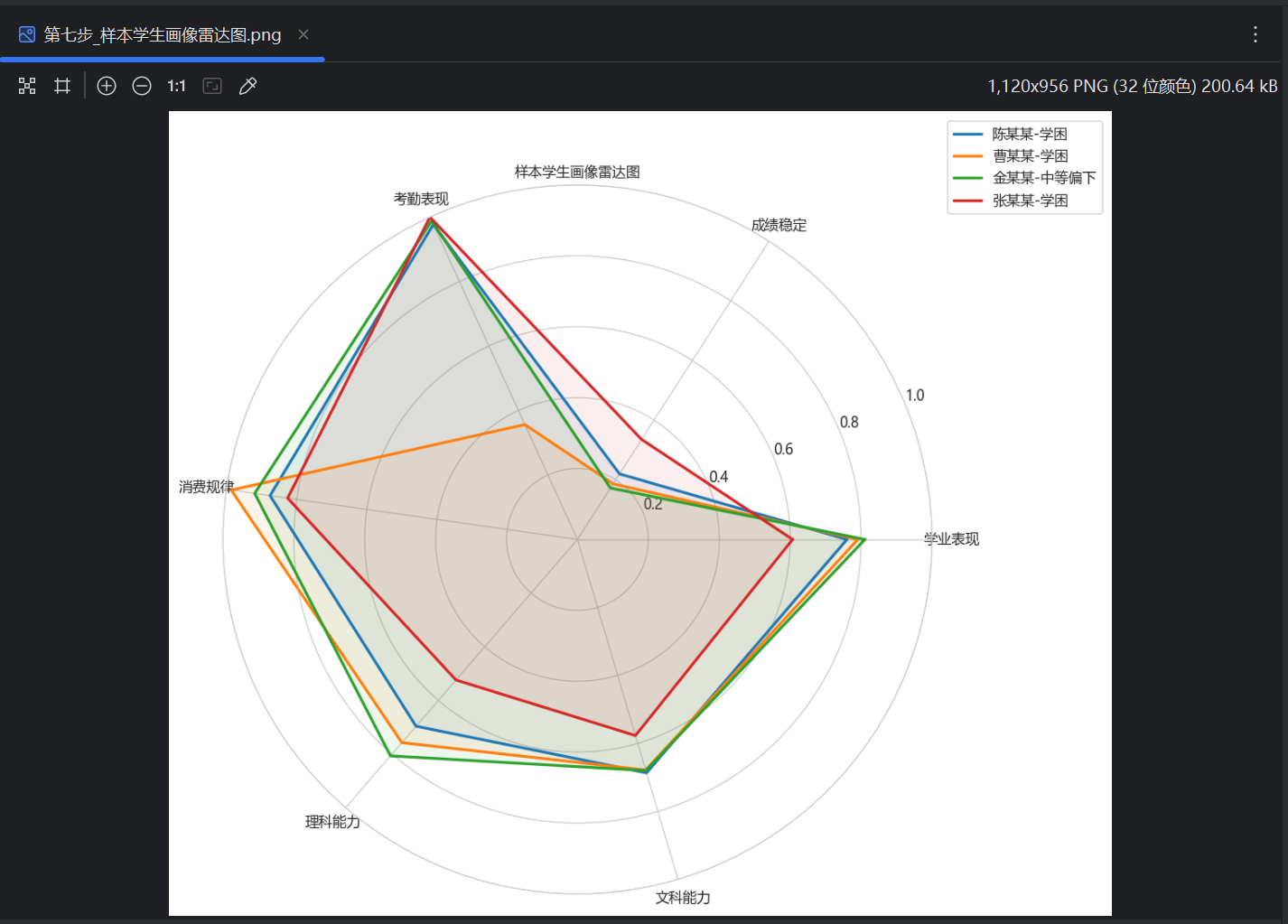Click the 文科能力 axis label
The height and width of the screenshot is (924, 1288).
click(x=683, y=898)
